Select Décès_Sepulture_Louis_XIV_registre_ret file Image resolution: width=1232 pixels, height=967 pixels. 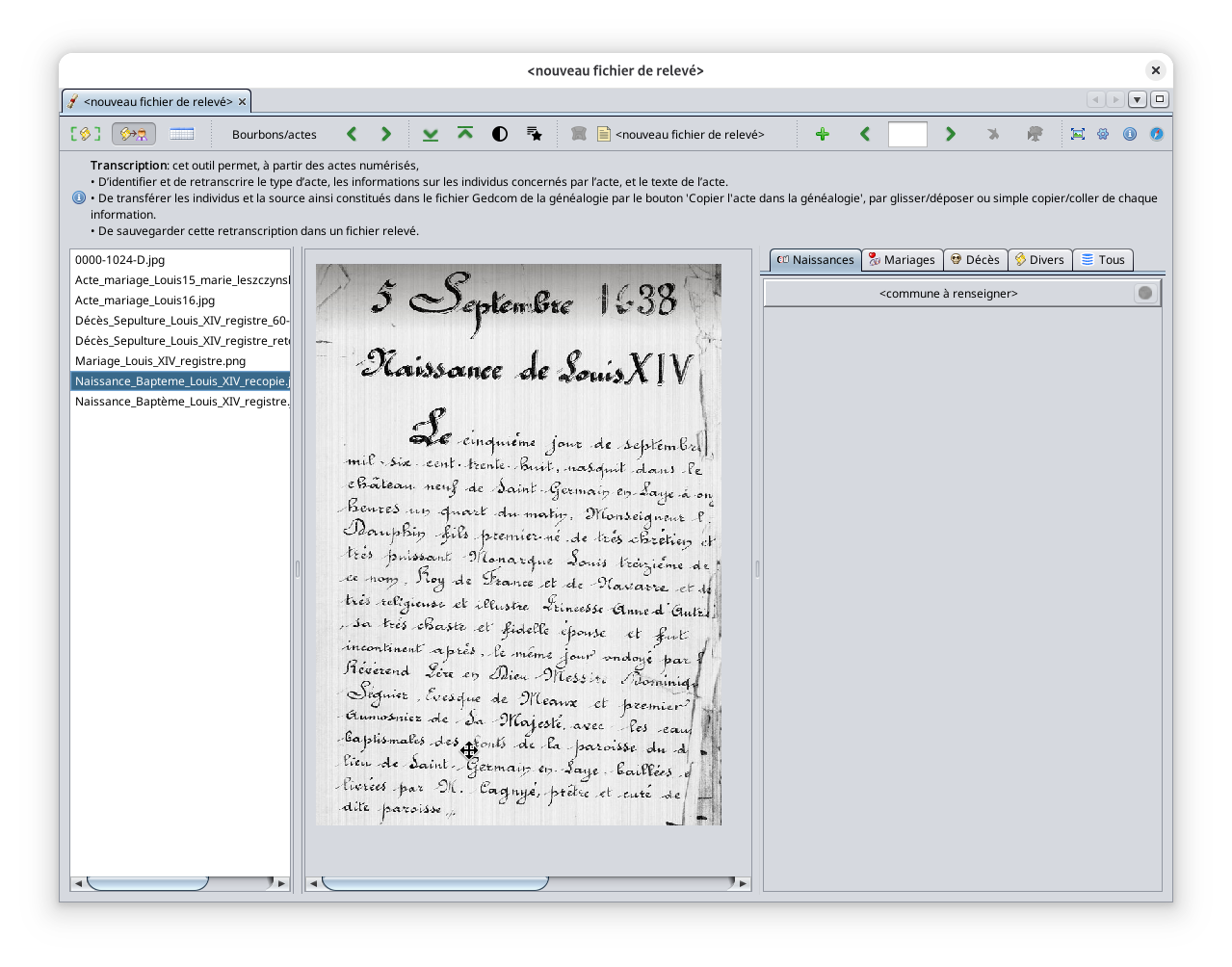coord(180,341)
